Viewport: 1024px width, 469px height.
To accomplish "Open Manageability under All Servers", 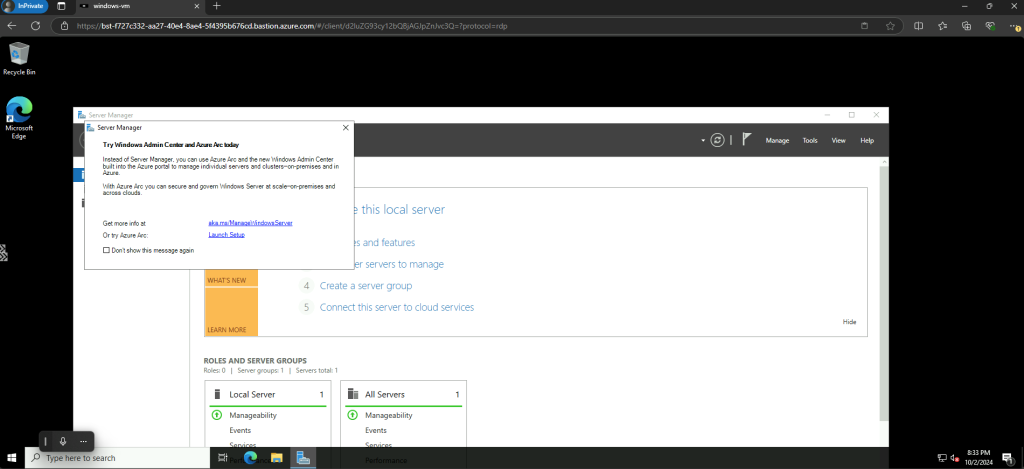I will [x=389, y=415].
